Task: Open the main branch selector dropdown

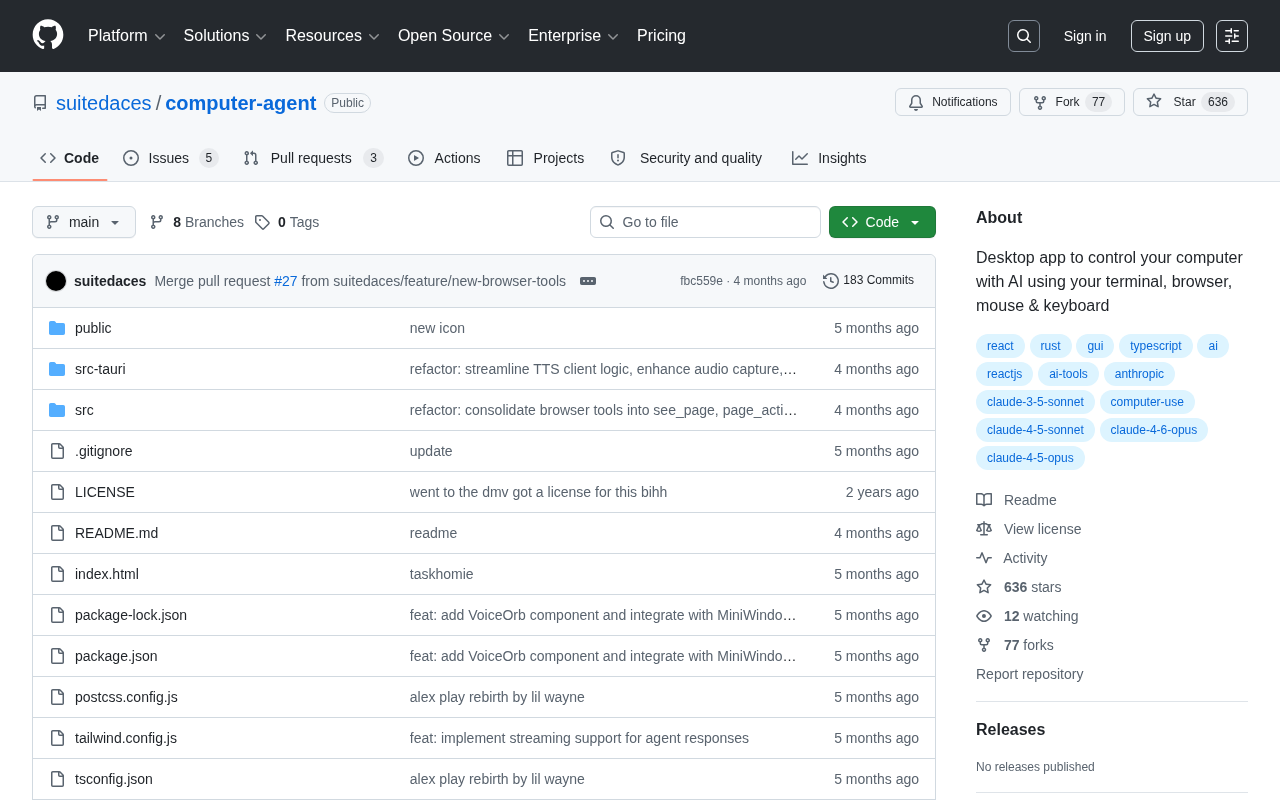Action: [84, 222]
